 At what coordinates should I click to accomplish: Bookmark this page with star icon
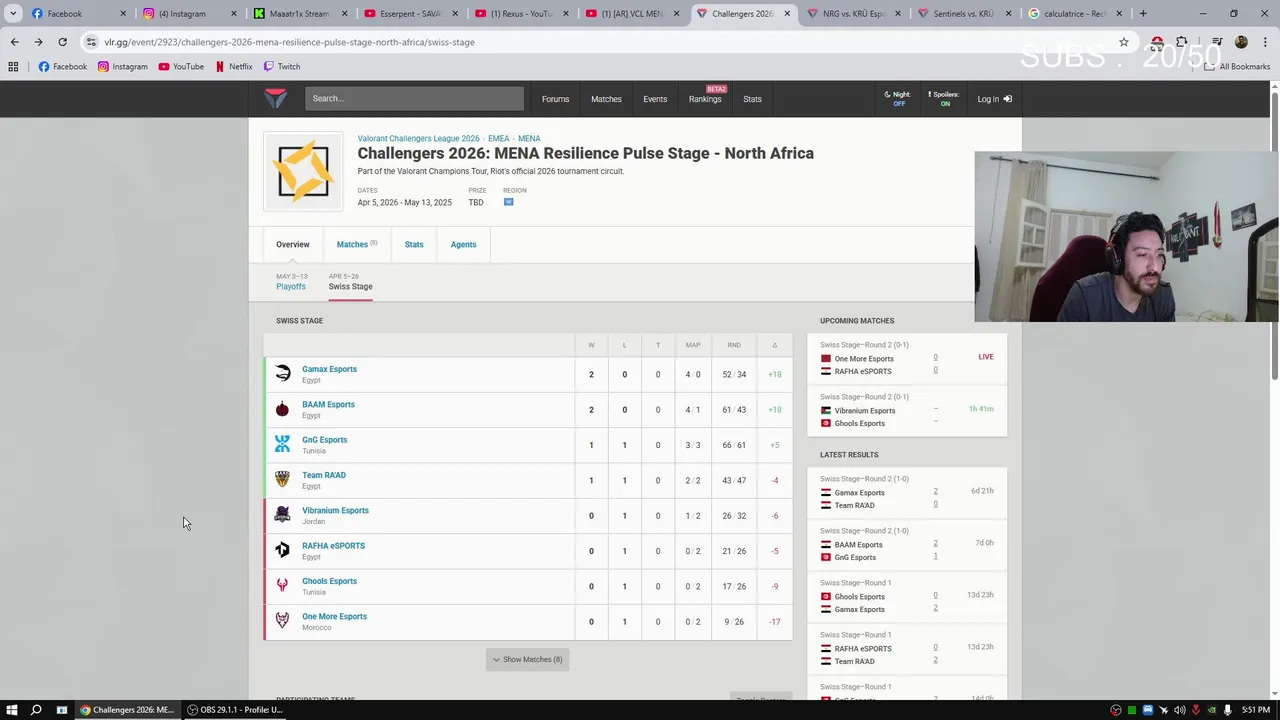(1124, 42)
